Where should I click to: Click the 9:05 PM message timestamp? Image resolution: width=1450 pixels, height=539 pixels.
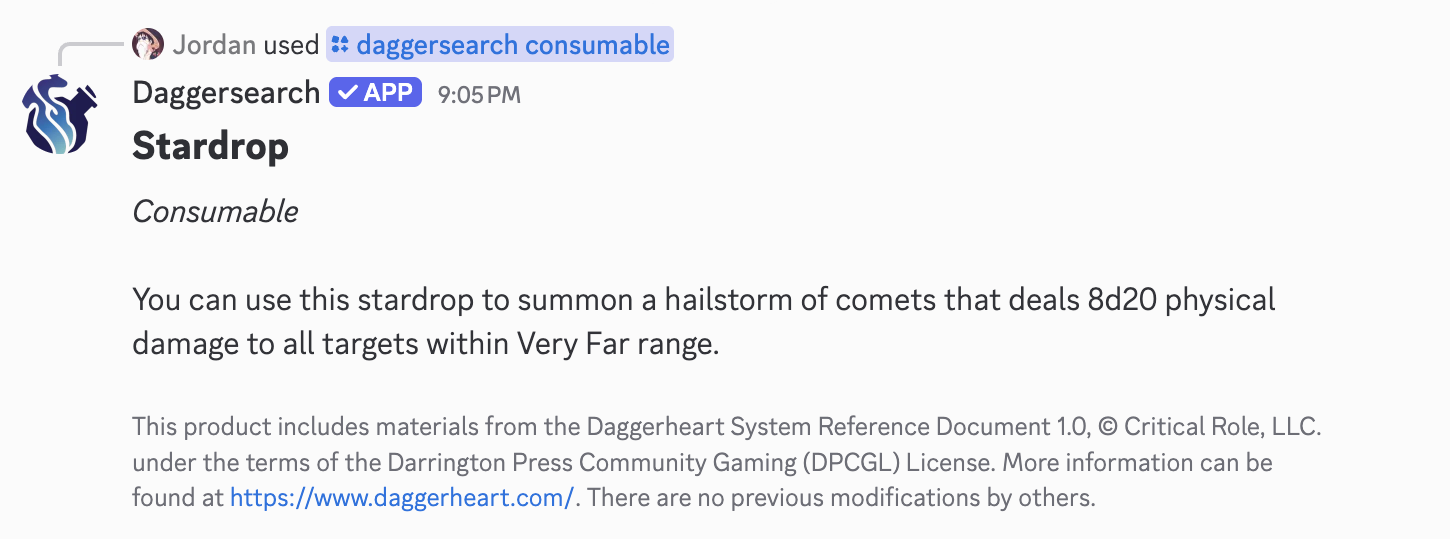(479, 95)
